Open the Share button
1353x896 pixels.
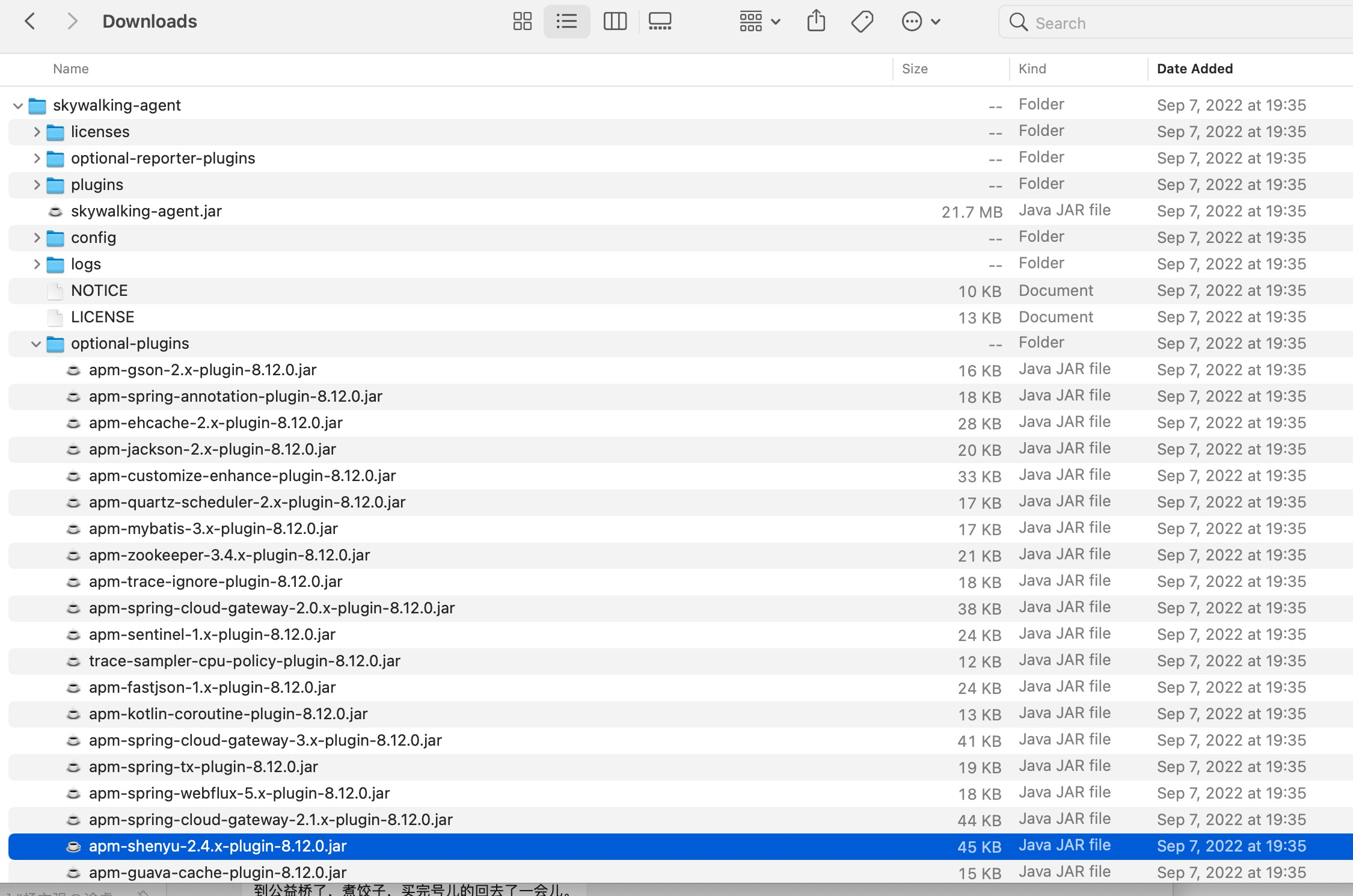(816, 22)
